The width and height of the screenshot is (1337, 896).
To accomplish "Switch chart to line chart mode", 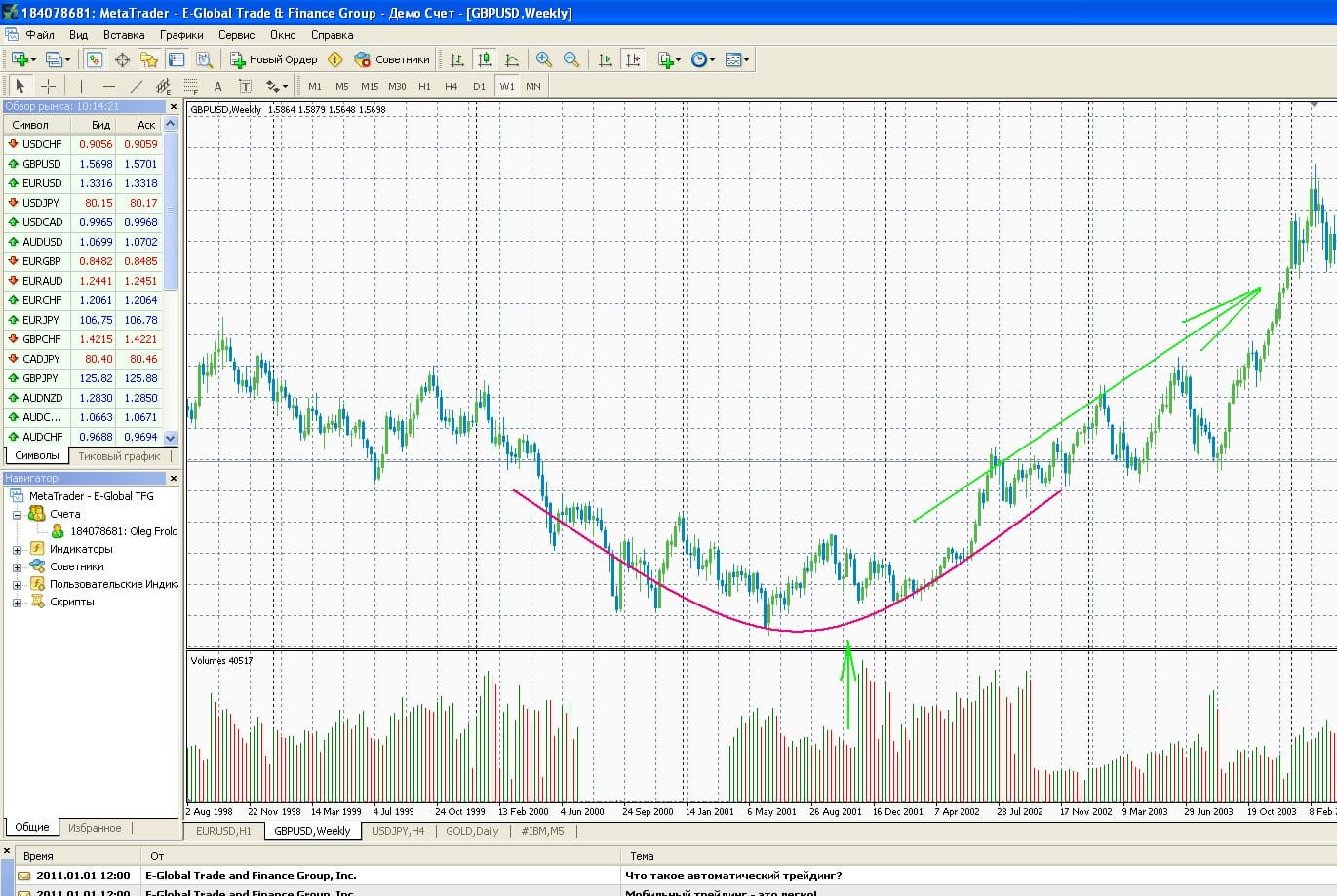I will (512, 59).
